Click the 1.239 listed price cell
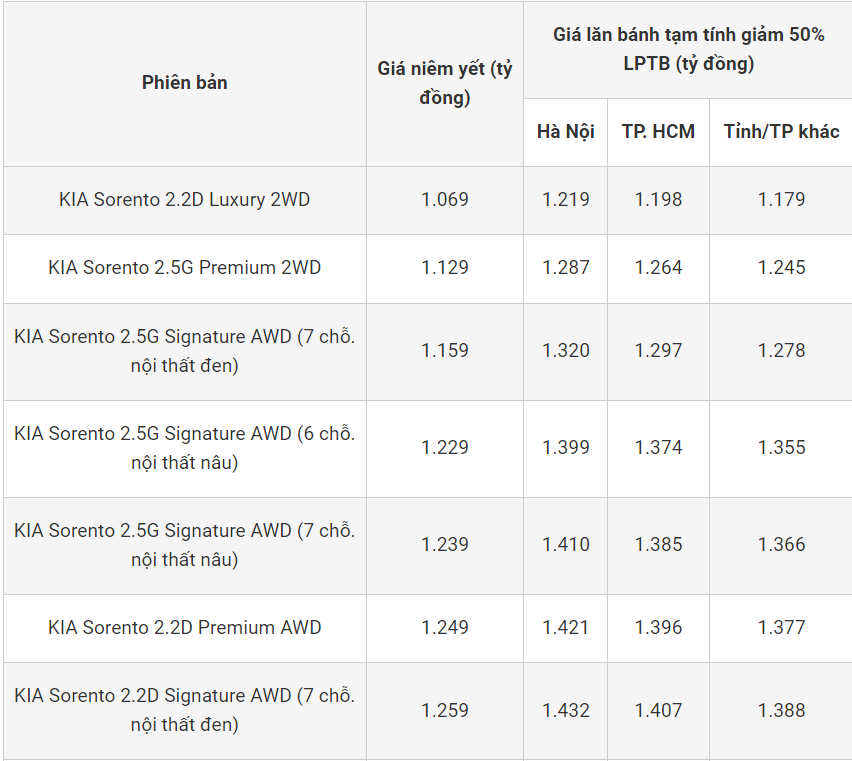 click(x=444, y=544)
